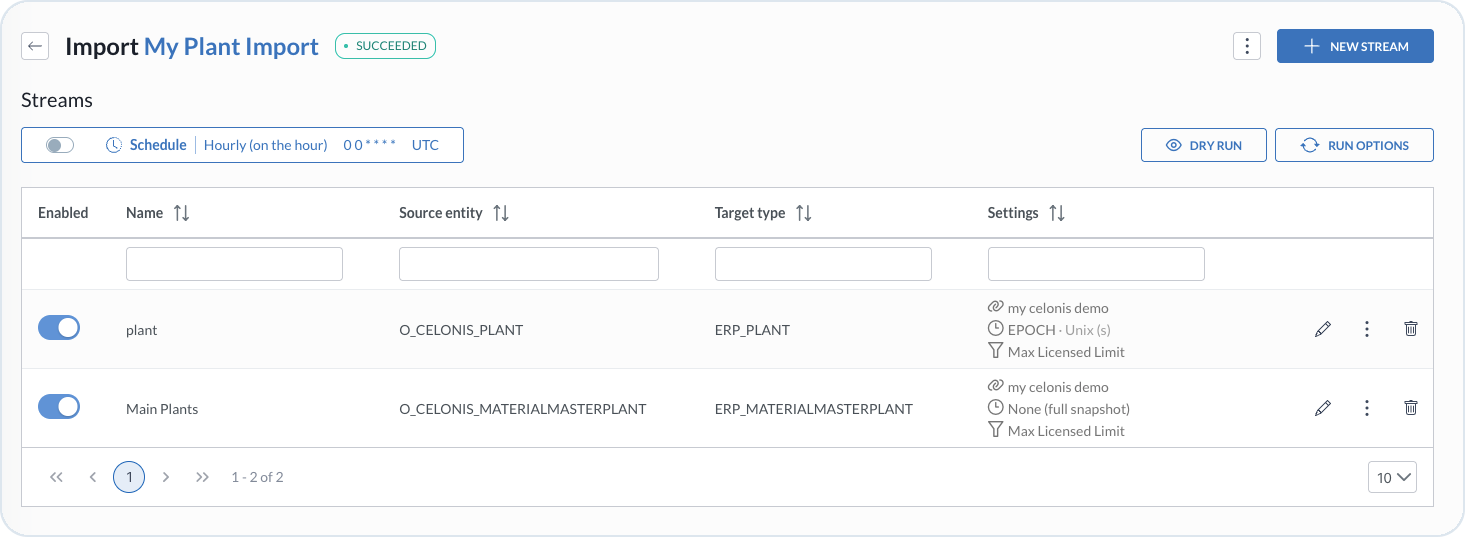Click the My Plant Import title link
The image size is (1465, 537).
[231, 46]
